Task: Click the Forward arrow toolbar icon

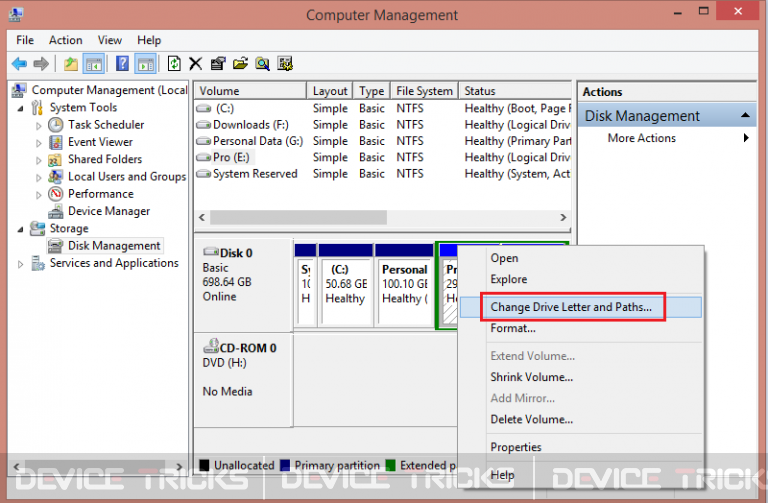Action: click(x=41, y=64)
